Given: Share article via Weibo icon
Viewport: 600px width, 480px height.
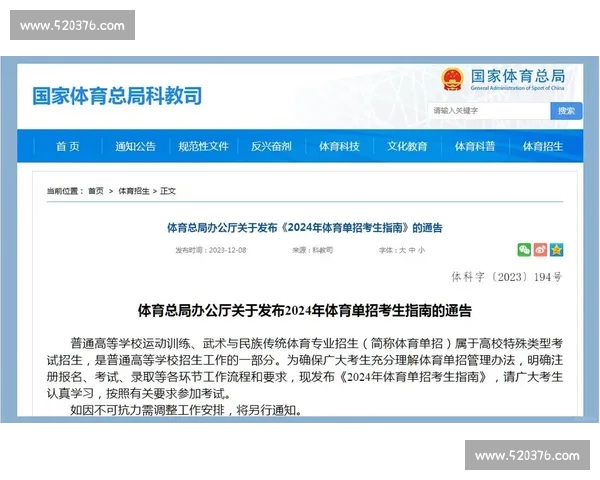Looking at the screenshot, I should click(x=540, y=250).
